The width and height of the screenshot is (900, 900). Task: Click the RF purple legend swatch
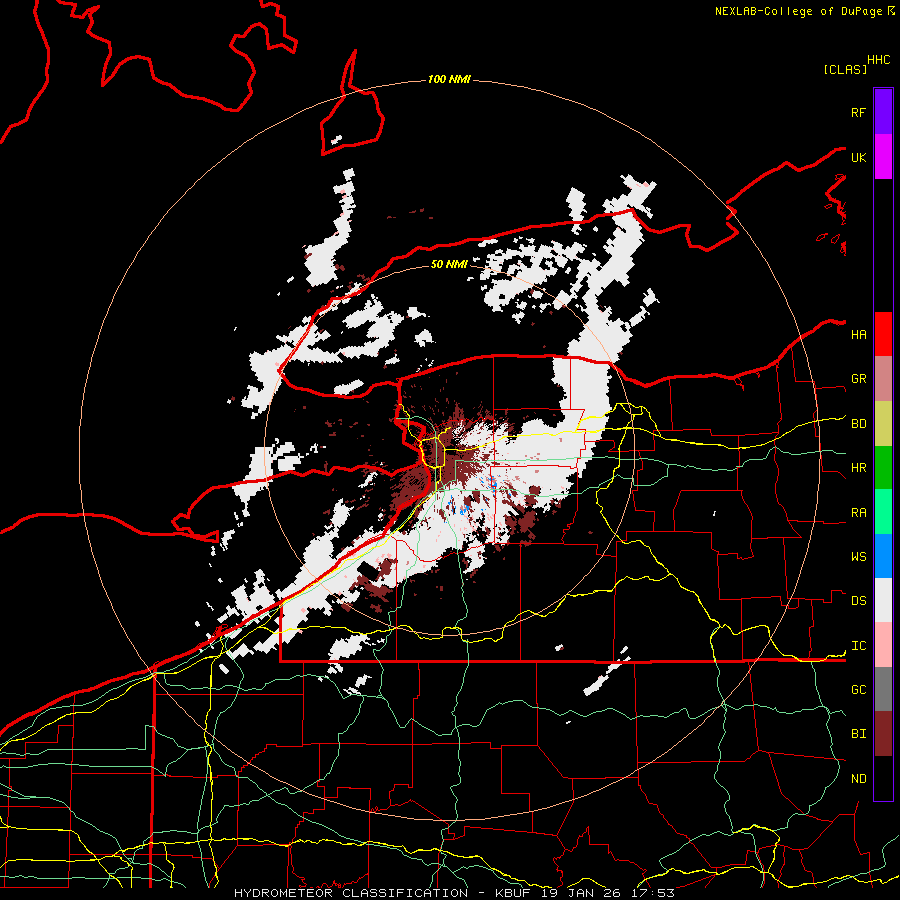(x=883, y=112)
